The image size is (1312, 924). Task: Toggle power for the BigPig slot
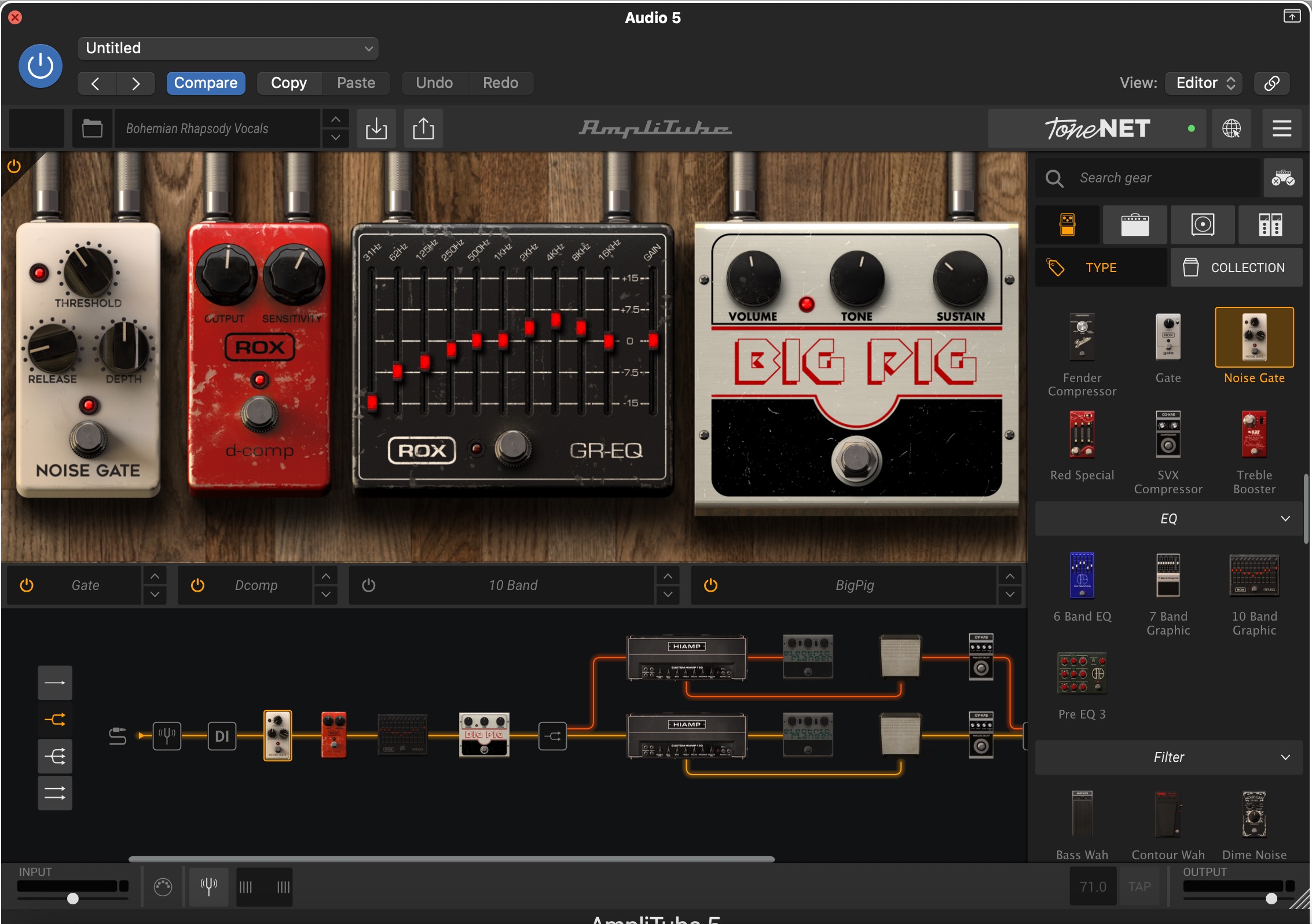(x=710, y=585)
